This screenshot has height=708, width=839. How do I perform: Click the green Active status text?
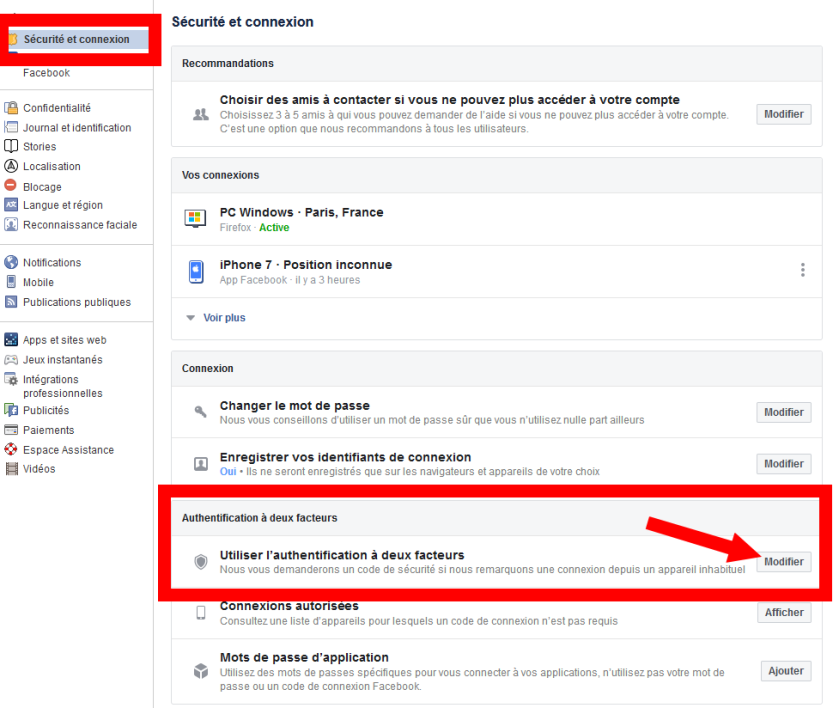click(274, 227)
